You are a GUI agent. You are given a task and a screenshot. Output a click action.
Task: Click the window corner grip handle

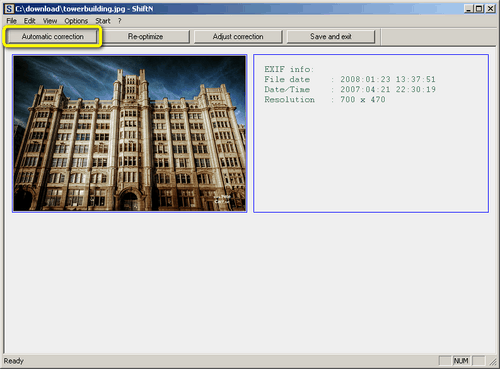[x=493, y=361]
